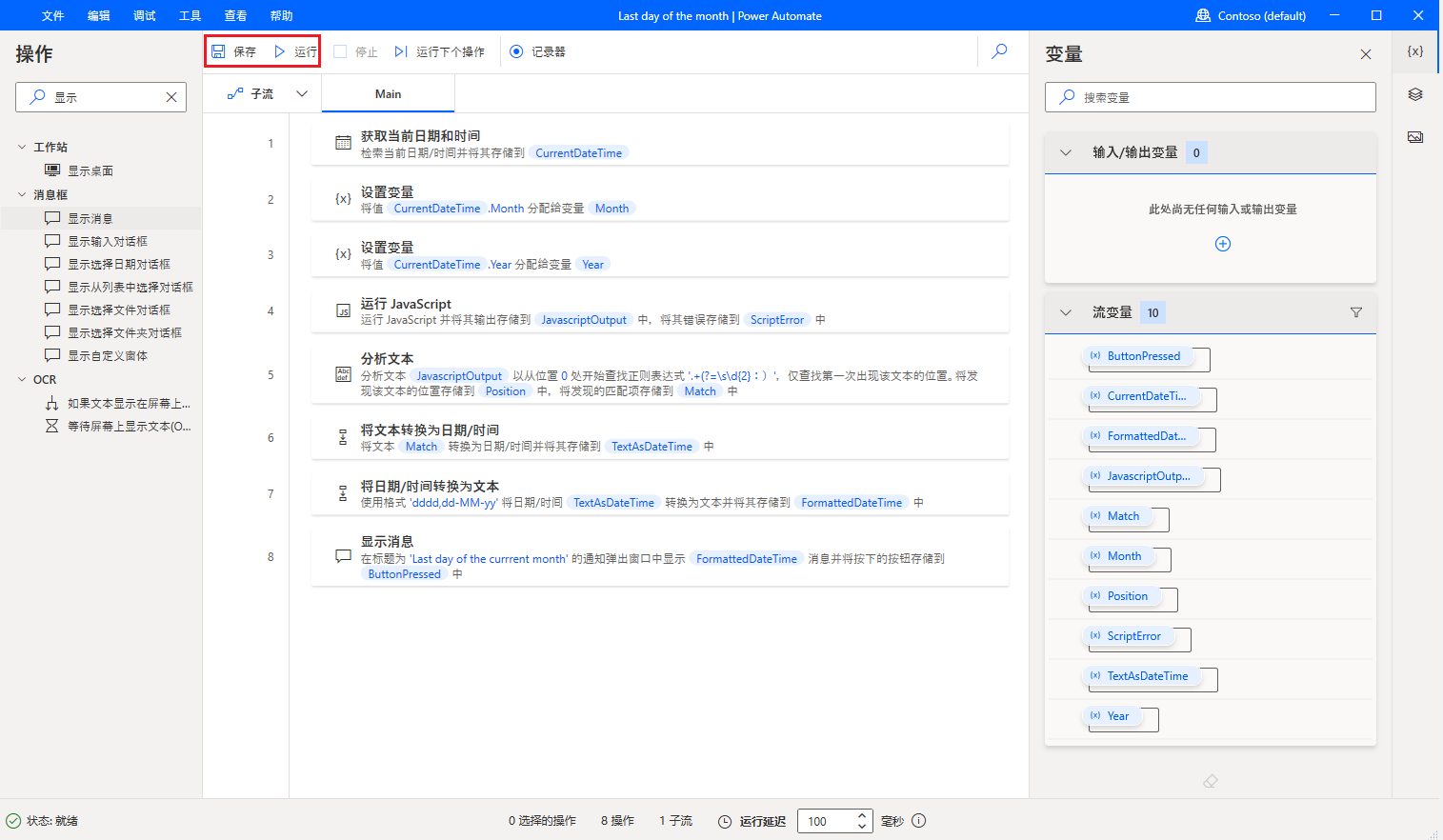1443x840 pixels.
Task: Open the 文件 menu
Action: pyautogui.click(x=53, y=15)
